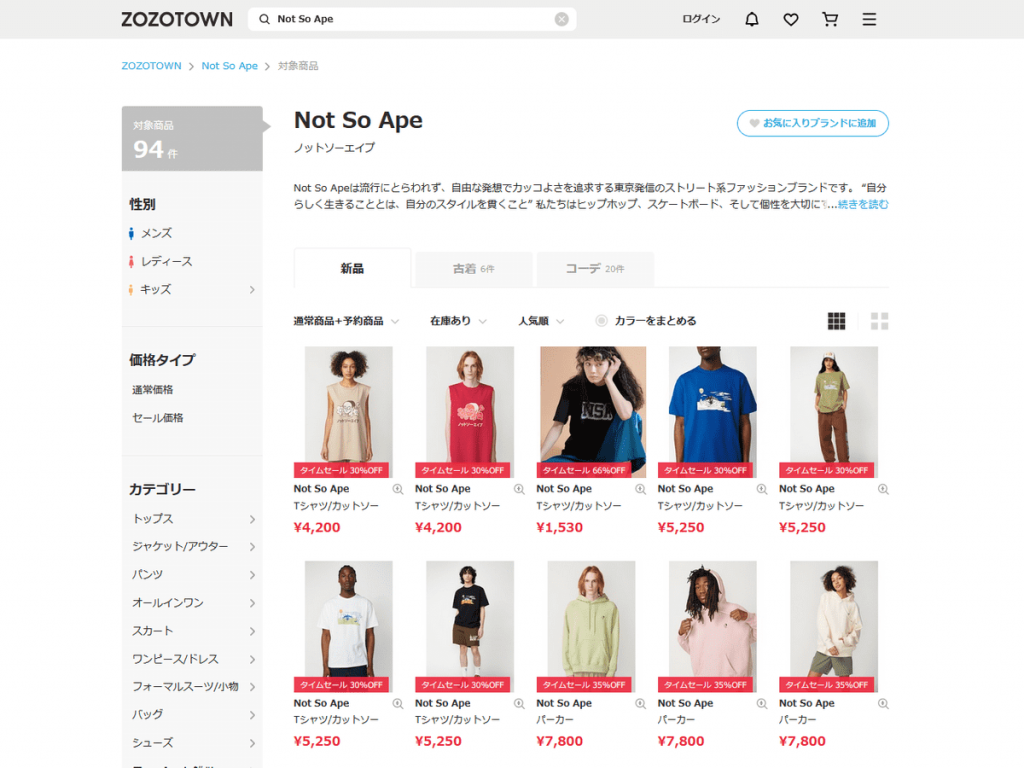Open beige sleeveless tee thumbnail
This screenshot has width=1024, height=768.
coord(348,412)
